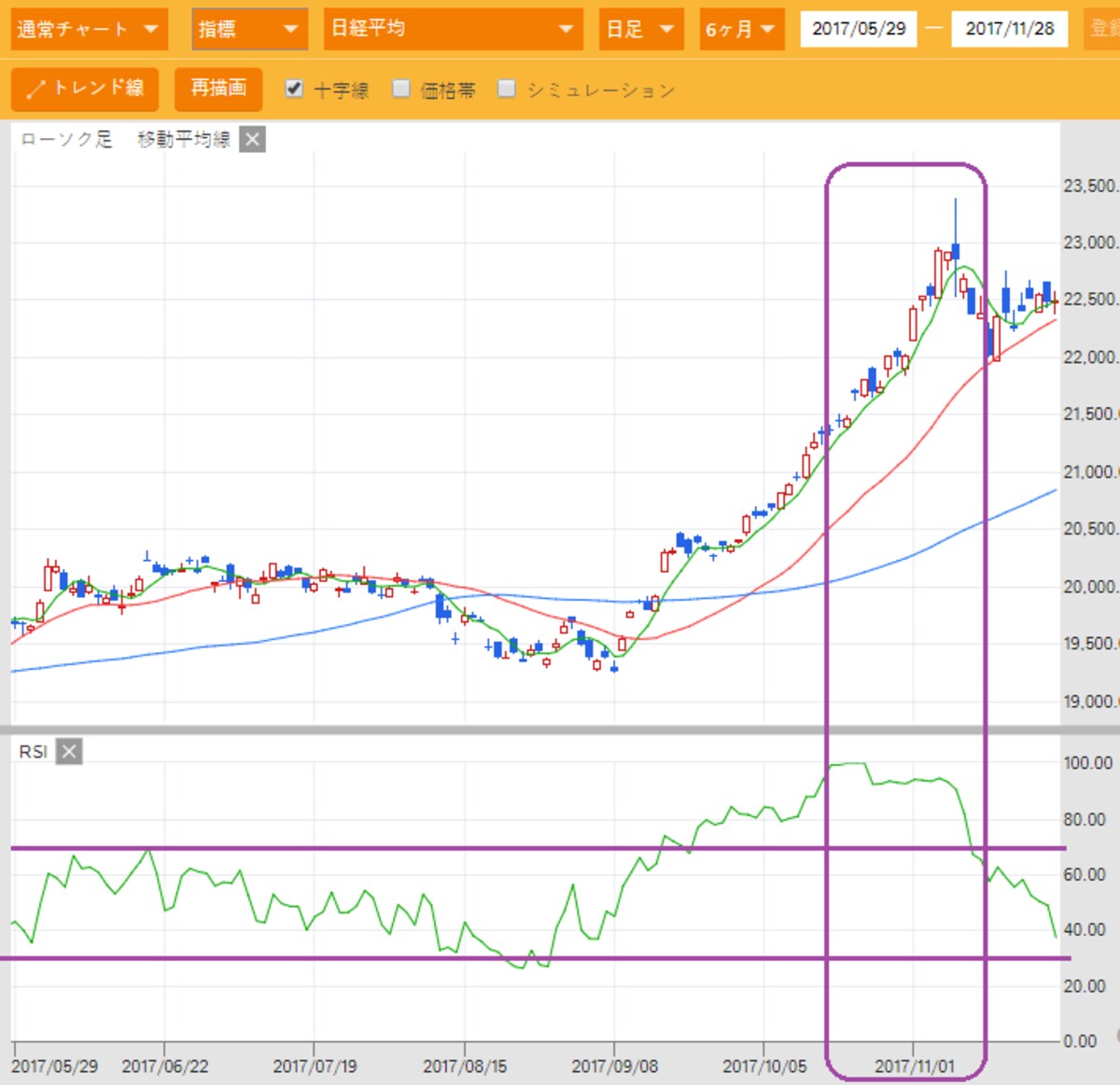The height and width of the screenshot is (1085, 1120).
Task: Enable the 価格帯 price range checkbox
Action: (x=400, y=89)
